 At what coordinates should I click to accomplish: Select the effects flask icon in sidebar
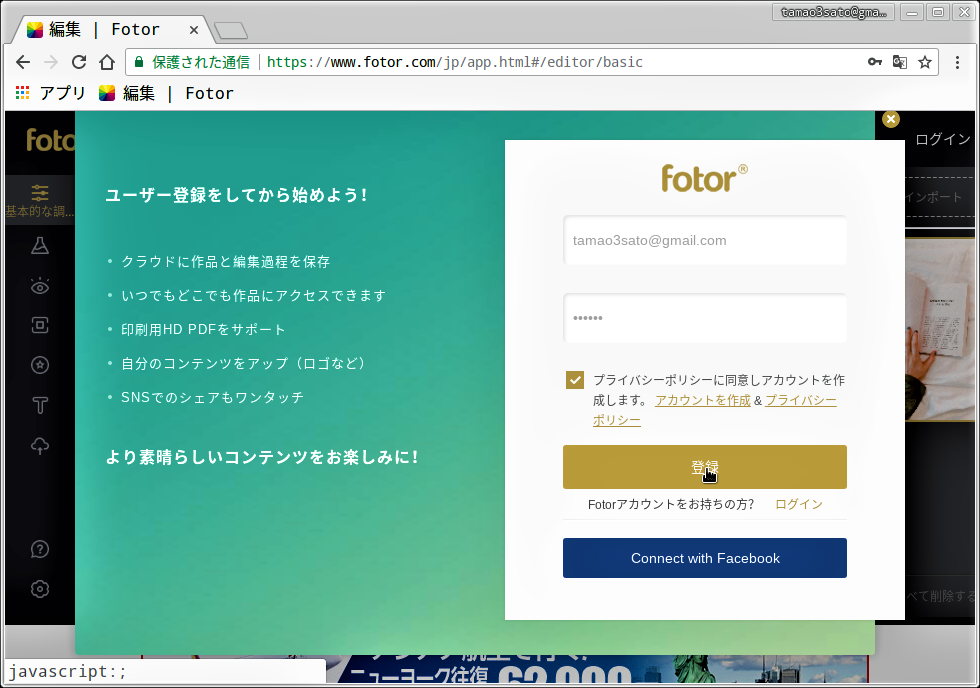40,246
